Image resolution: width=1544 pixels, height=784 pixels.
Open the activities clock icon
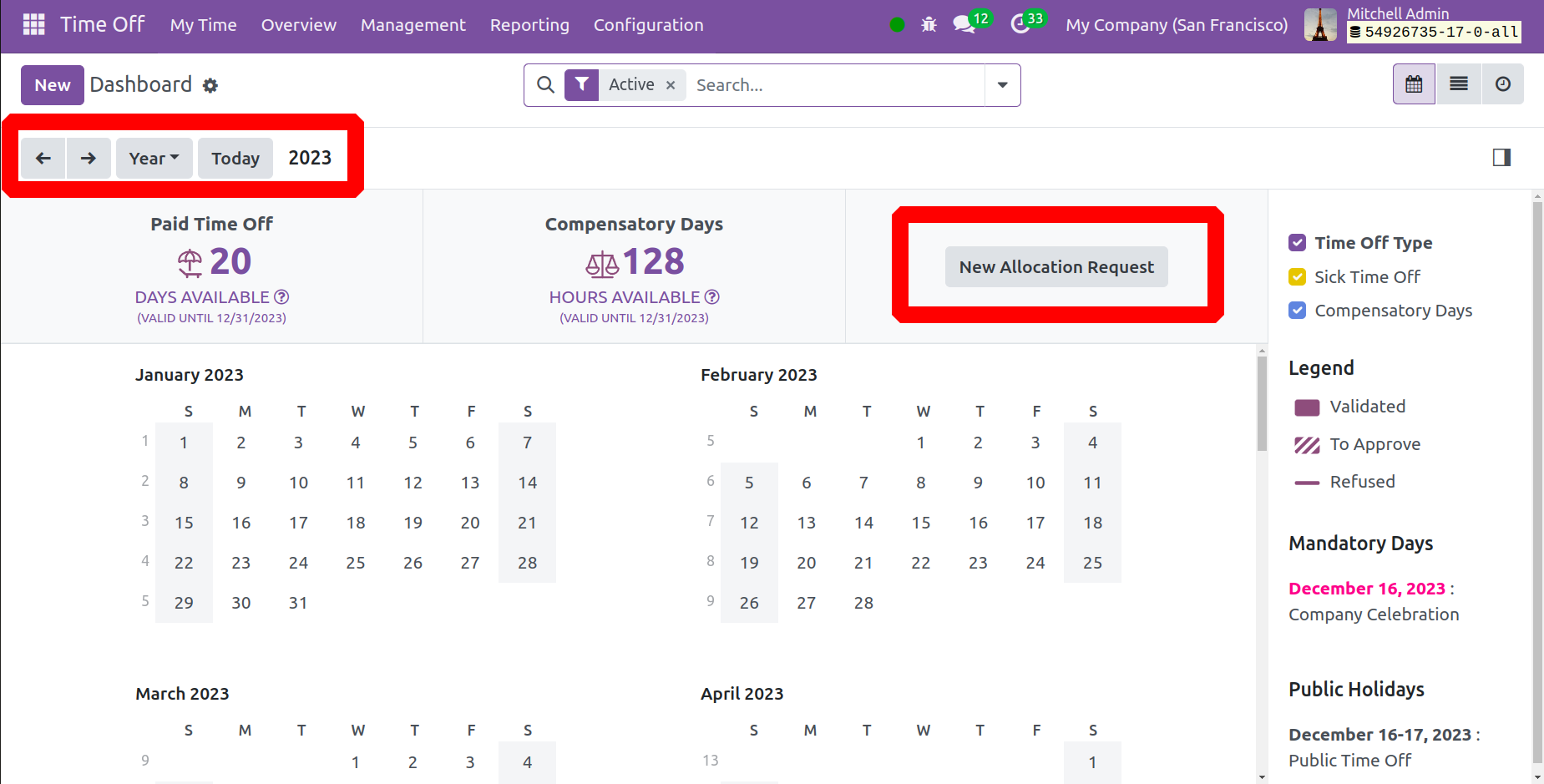(1020, 24)
